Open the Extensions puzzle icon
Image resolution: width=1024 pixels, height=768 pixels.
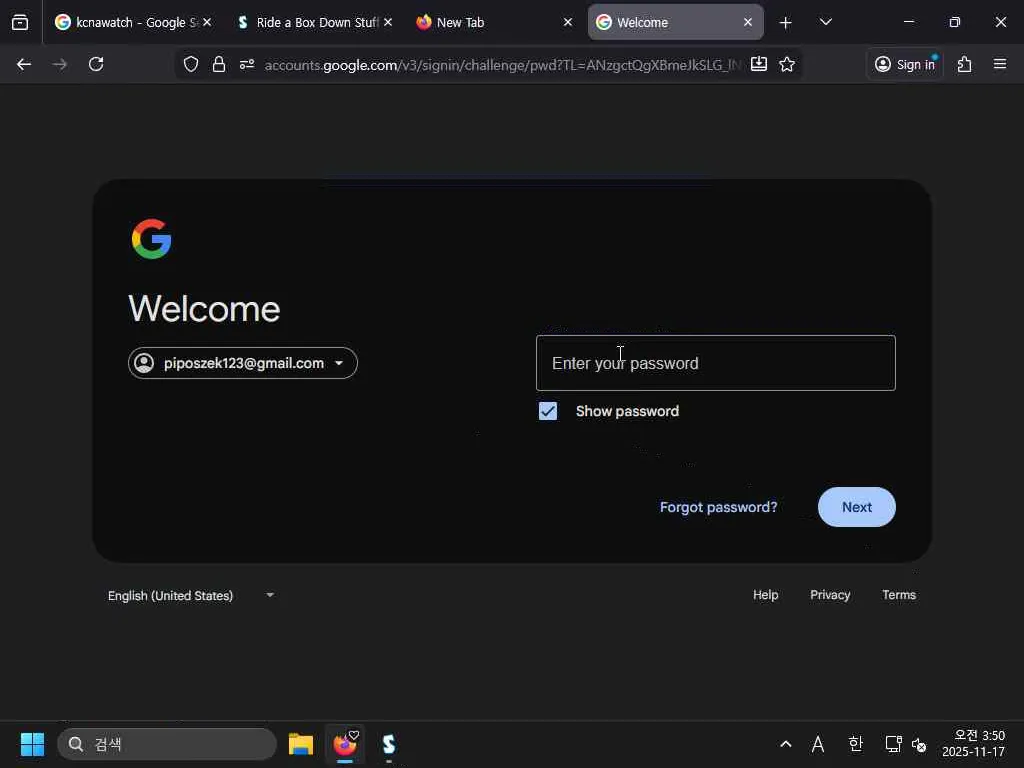[x=965, y=64]
